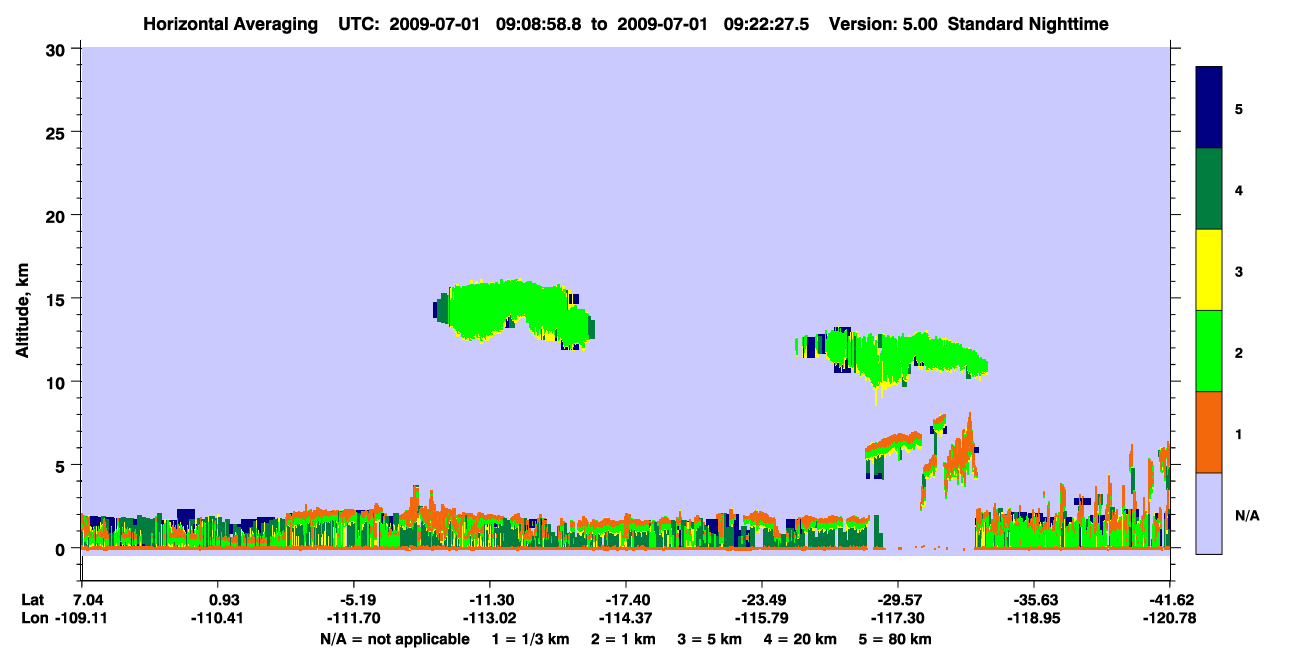Image resolution: width=1300 pixels, height=667 pixels.
Task: Click the longitude value -115.79
Action: click(x=761, y=618)
